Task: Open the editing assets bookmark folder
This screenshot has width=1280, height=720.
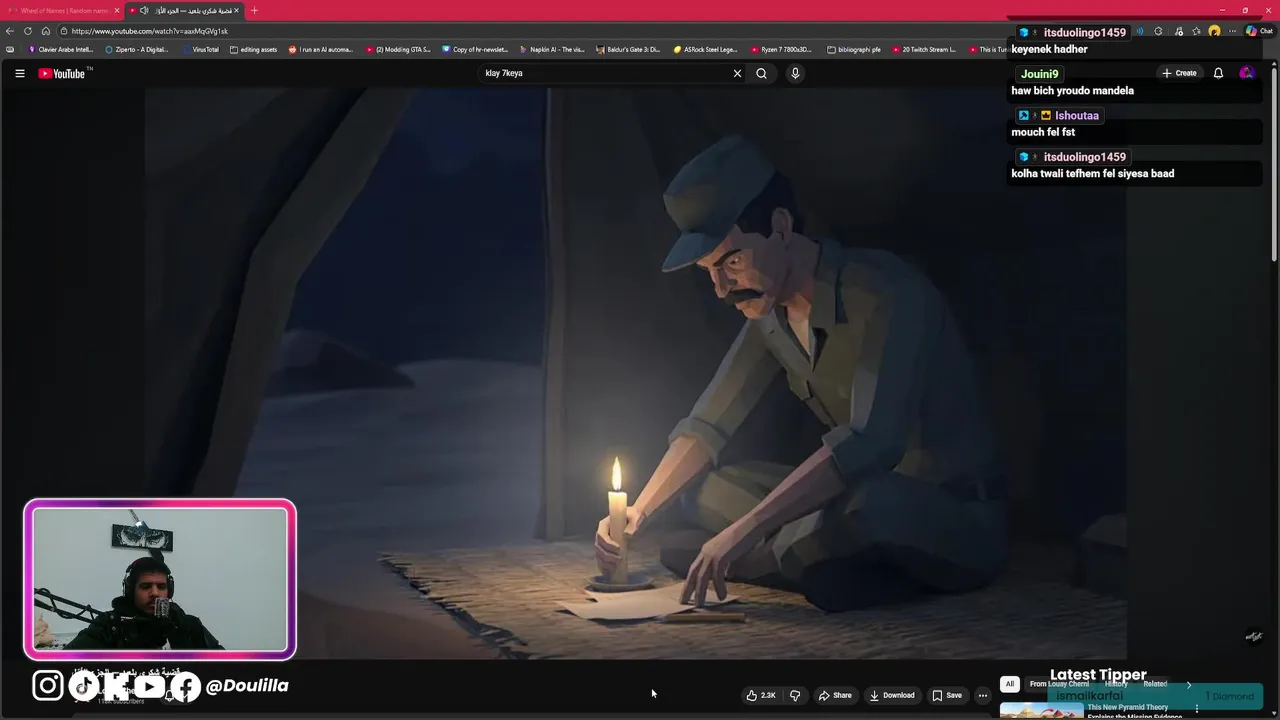Action: tap(253, 49)
